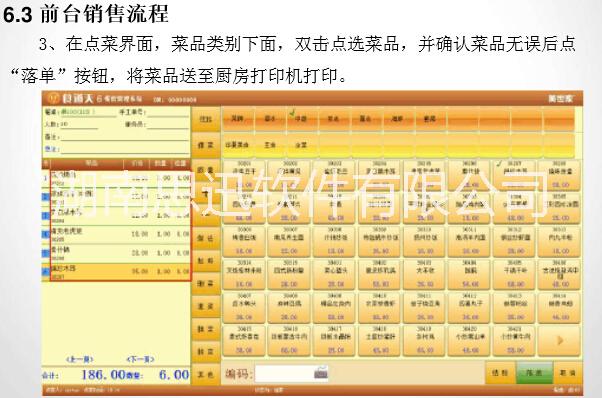Add dish 茶树菇 to the order
602x398 pixels.
pyautogui.click(x=424, y=340)
